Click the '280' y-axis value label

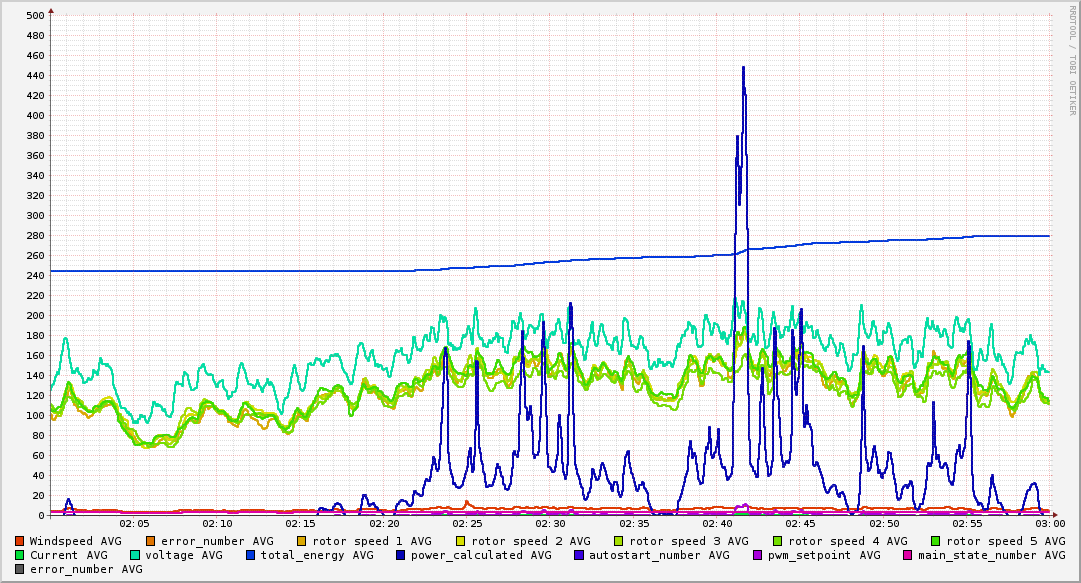(35, 235)
